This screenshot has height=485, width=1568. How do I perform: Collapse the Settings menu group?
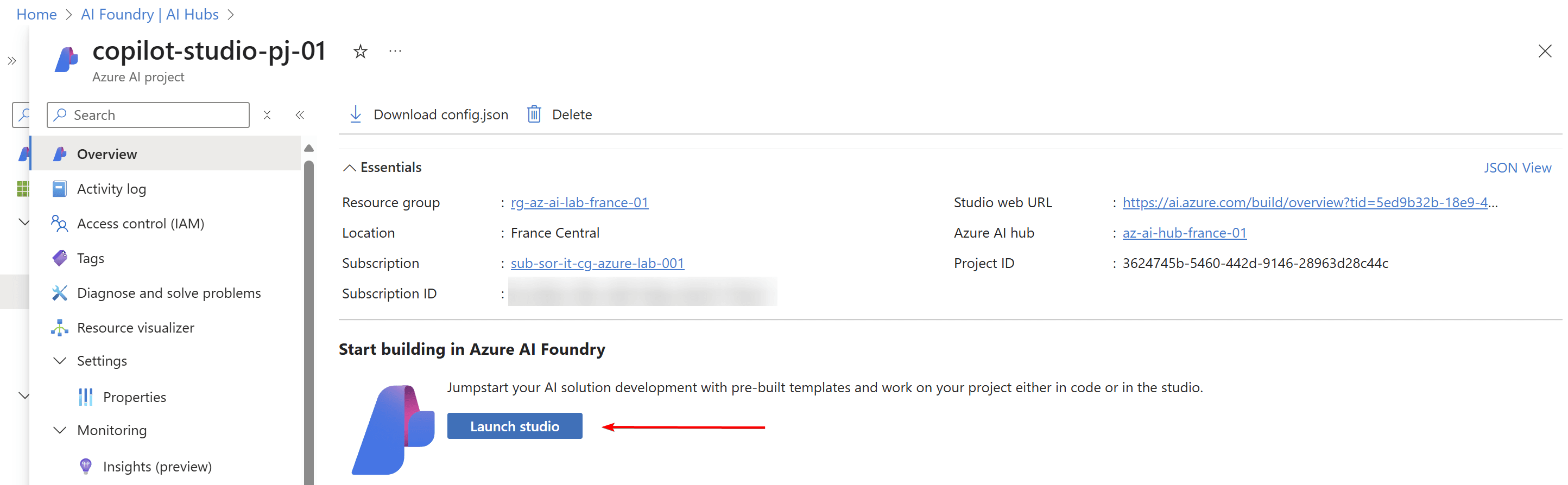tap(60, 361)
